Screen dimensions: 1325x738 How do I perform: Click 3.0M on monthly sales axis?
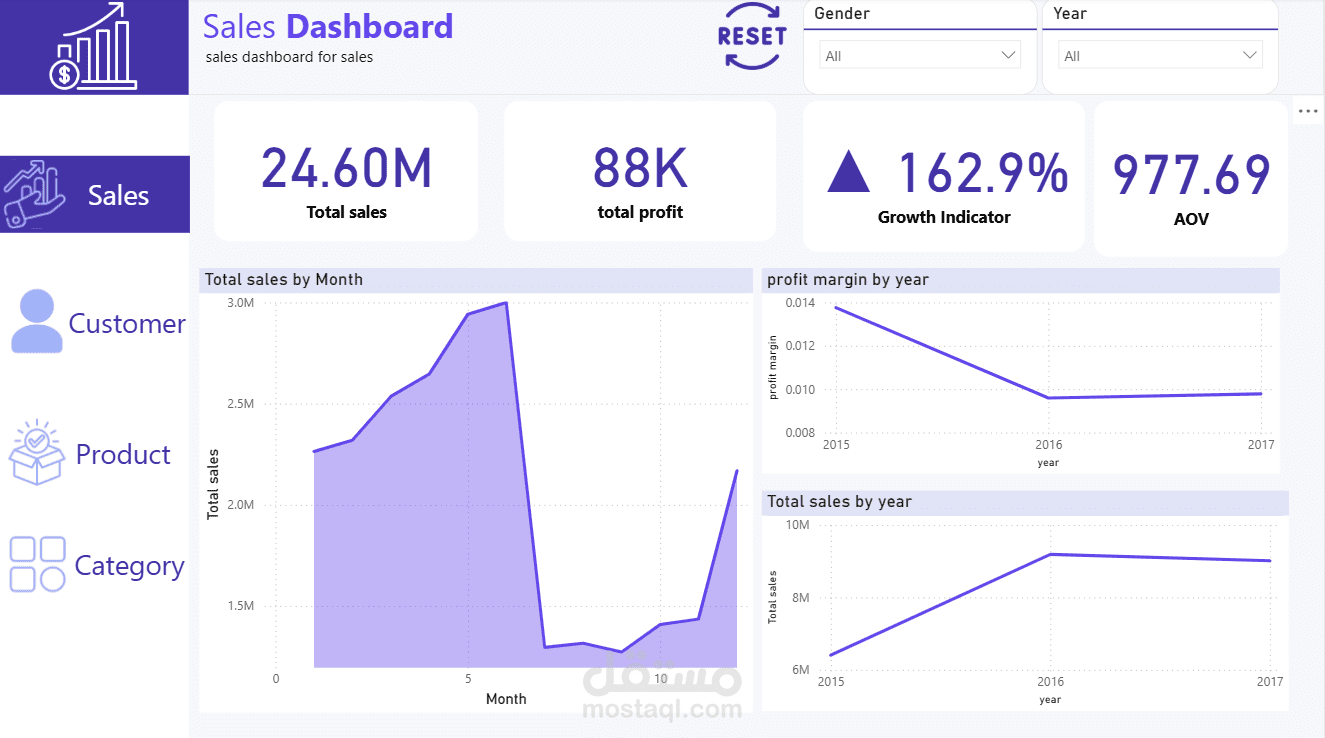tap(241, 302)
